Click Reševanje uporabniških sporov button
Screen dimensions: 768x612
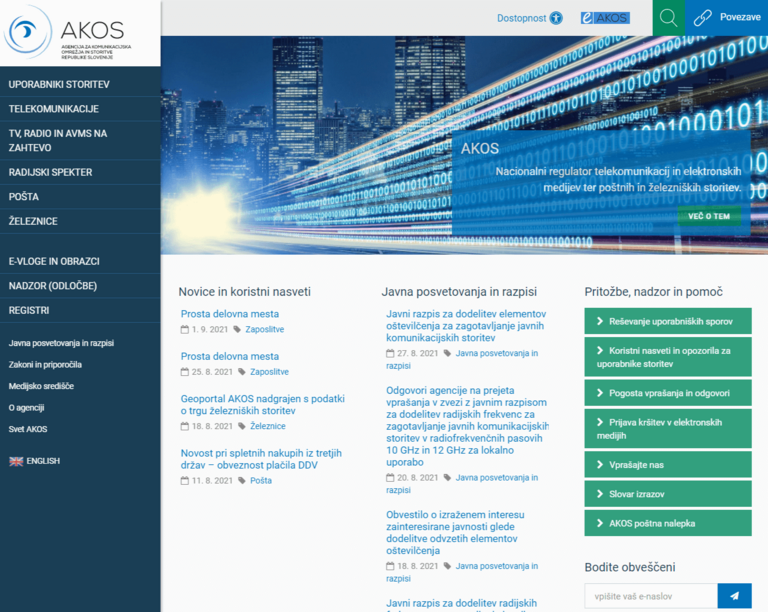[x=668, y=321]
